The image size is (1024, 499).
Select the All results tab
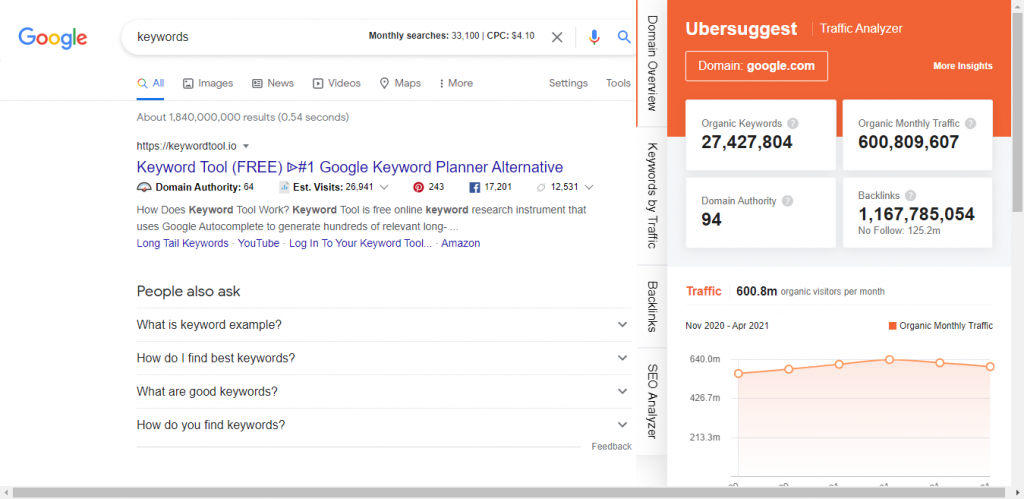[150, 83]
